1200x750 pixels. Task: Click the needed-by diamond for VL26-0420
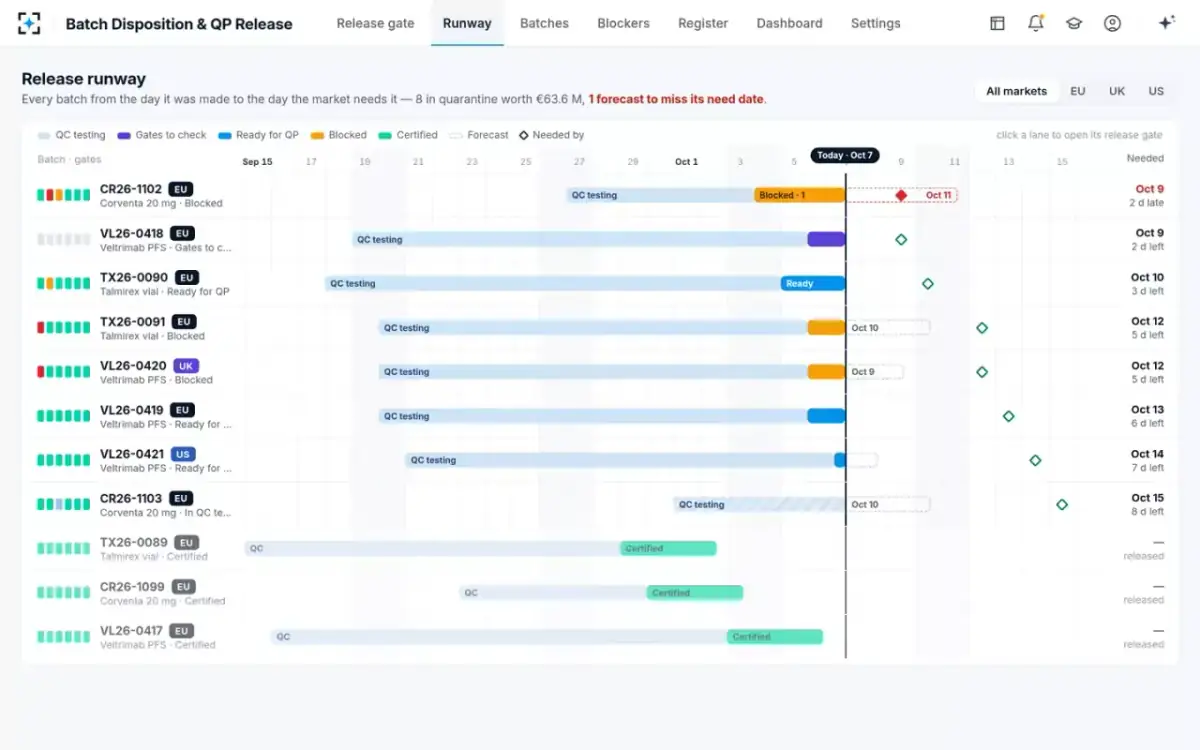coord(982,372)
